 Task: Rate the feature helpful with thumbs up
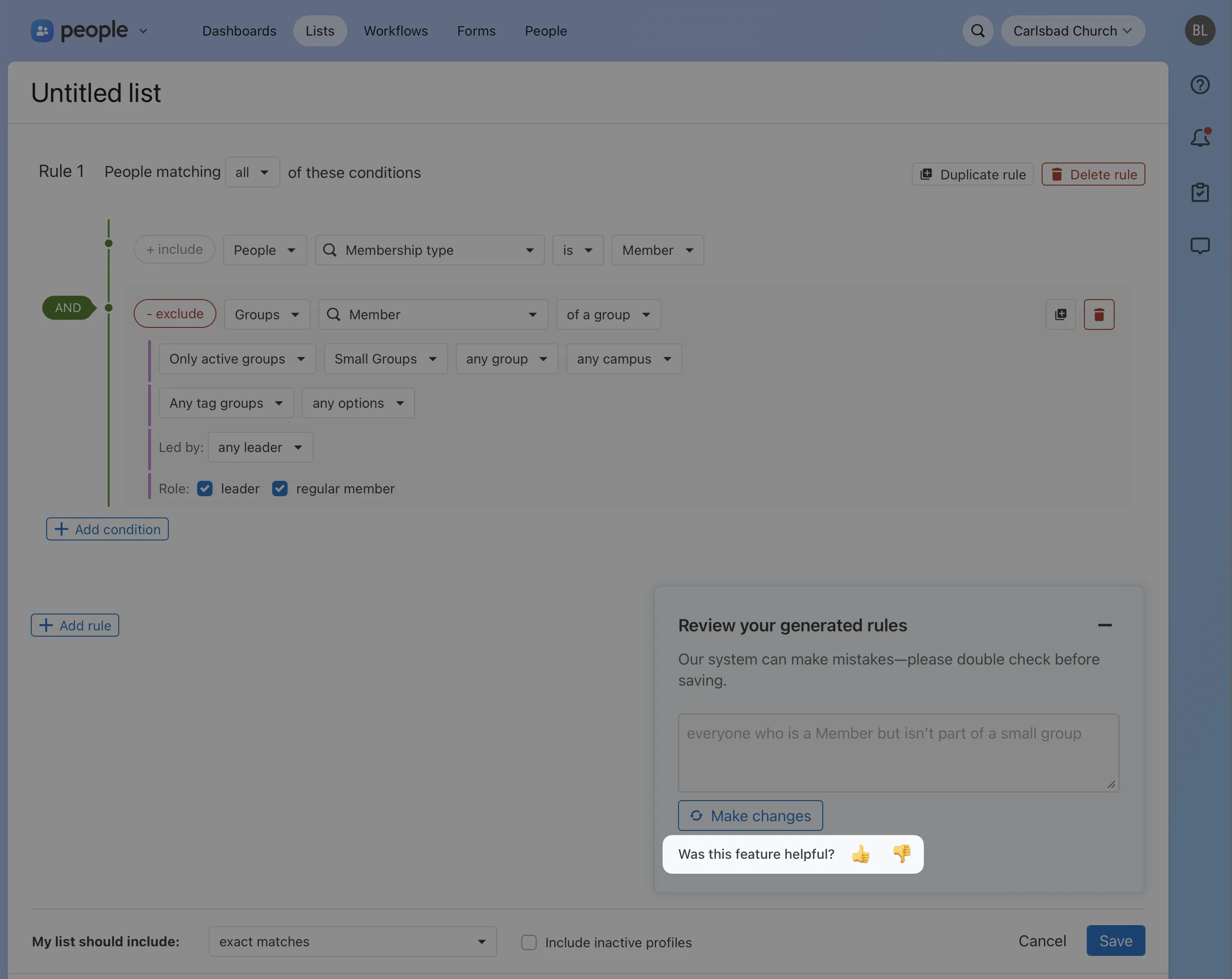tap(861, 854)
